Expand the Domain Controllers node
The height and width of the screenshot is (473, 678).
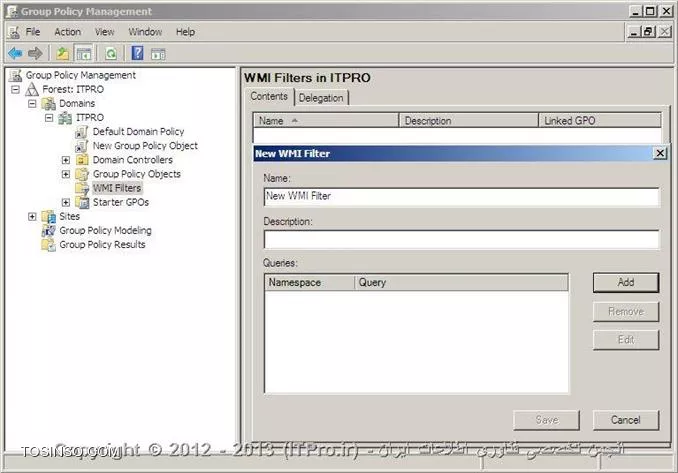[x=66, y=160]
